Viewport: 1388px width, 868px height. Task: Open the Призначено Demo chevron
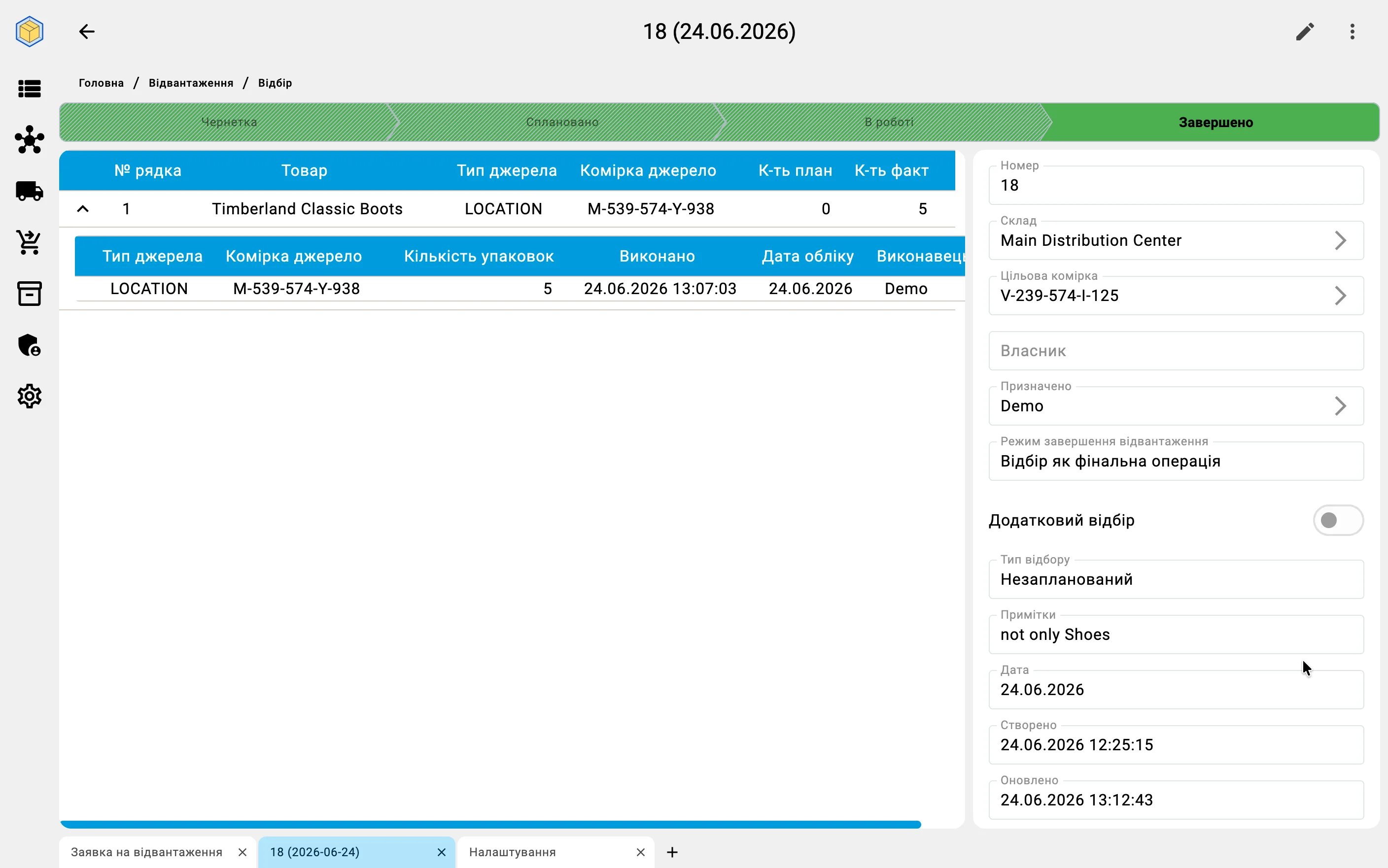point(1340,406)
